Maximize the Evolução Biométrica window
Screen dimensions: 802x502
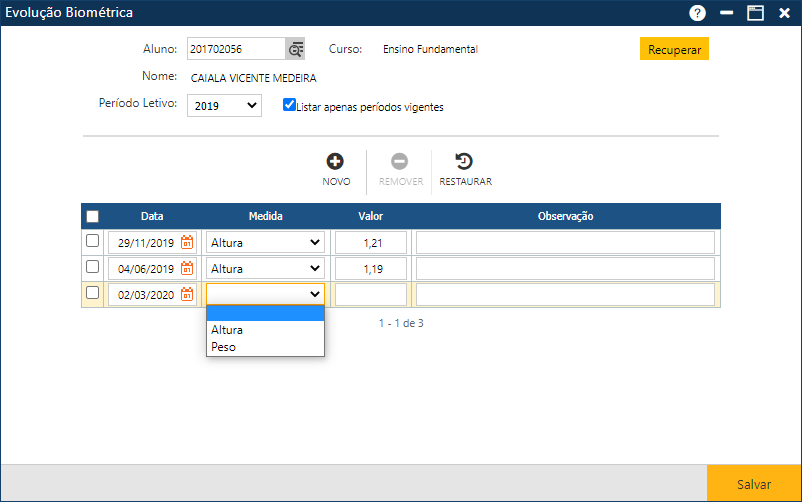click(755, 13)
